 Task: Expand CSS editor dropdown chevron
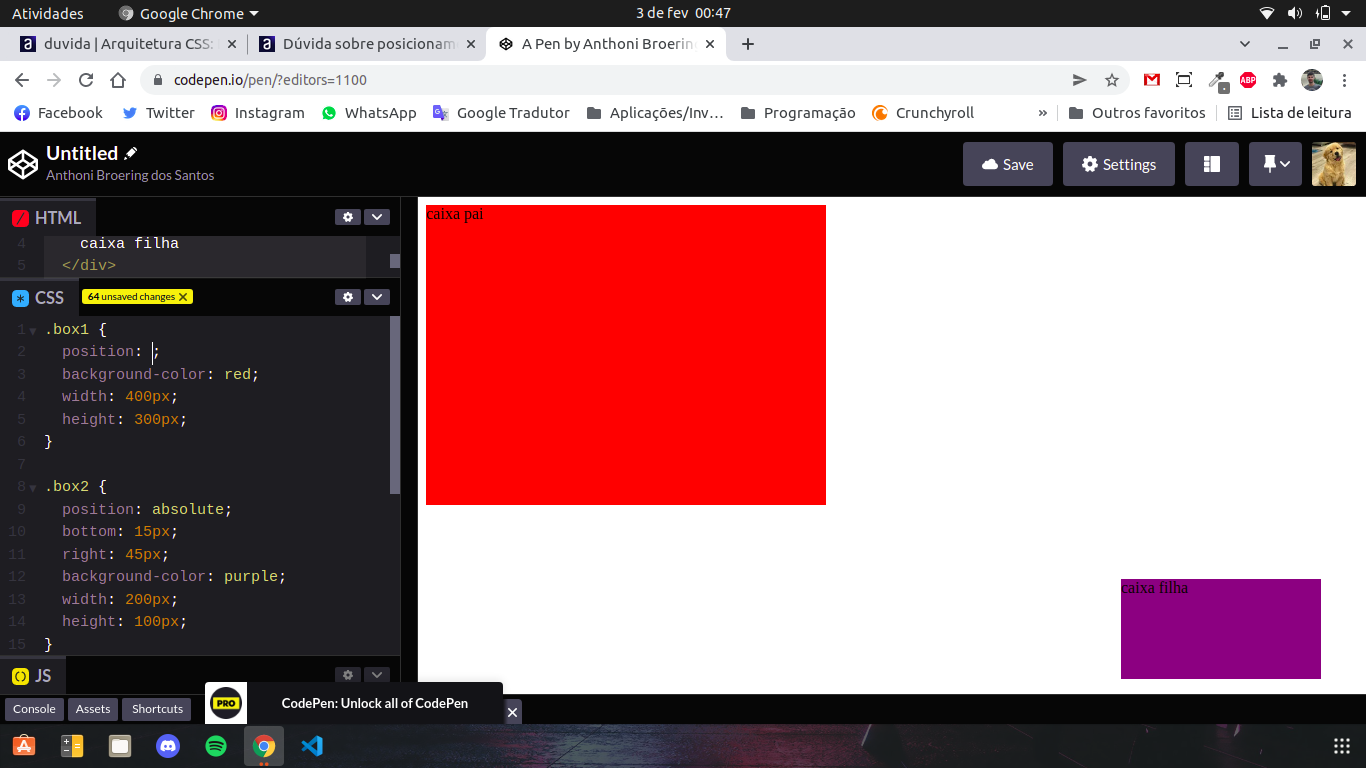[x=377, y=297]
